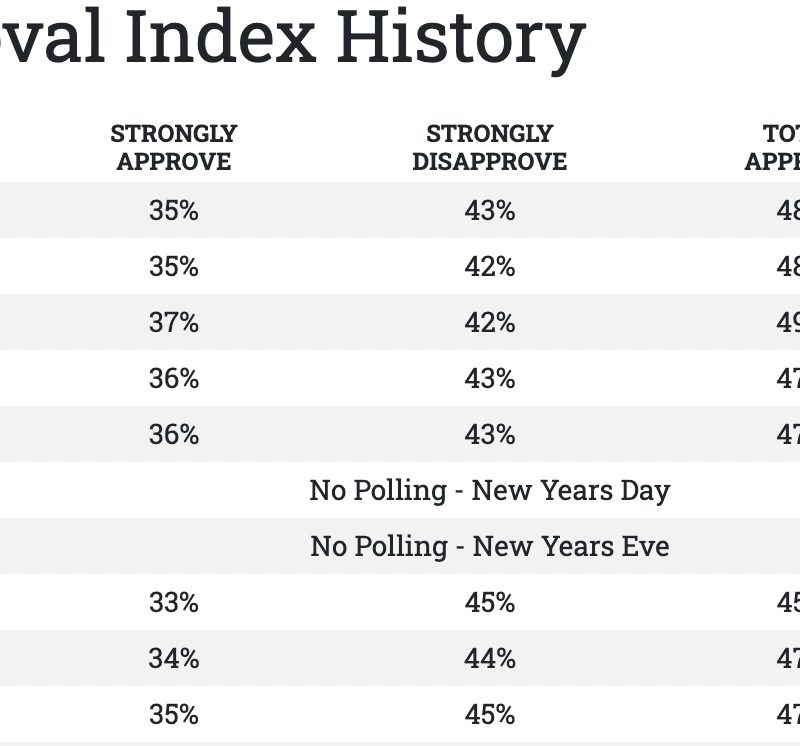Click the partially visible 49 Total Approve value
Viewport: 800px width, 746px height.
(x=787, y=323)
